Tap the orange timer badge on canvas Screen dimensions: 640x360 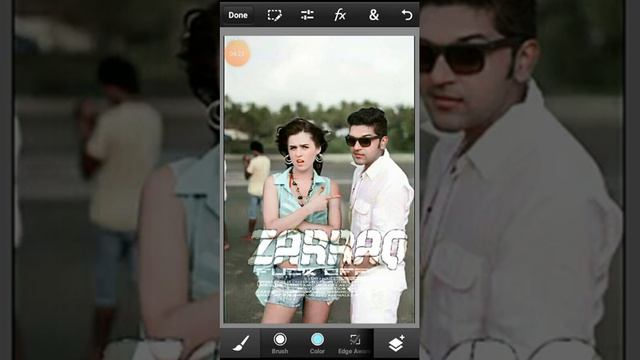click(x=237, y=53)
